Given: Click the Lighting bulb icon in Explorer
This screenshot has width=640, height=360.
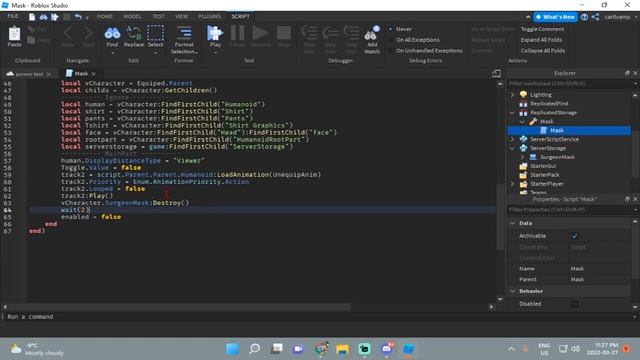Looking at the screenshot, I should point(523,95).
